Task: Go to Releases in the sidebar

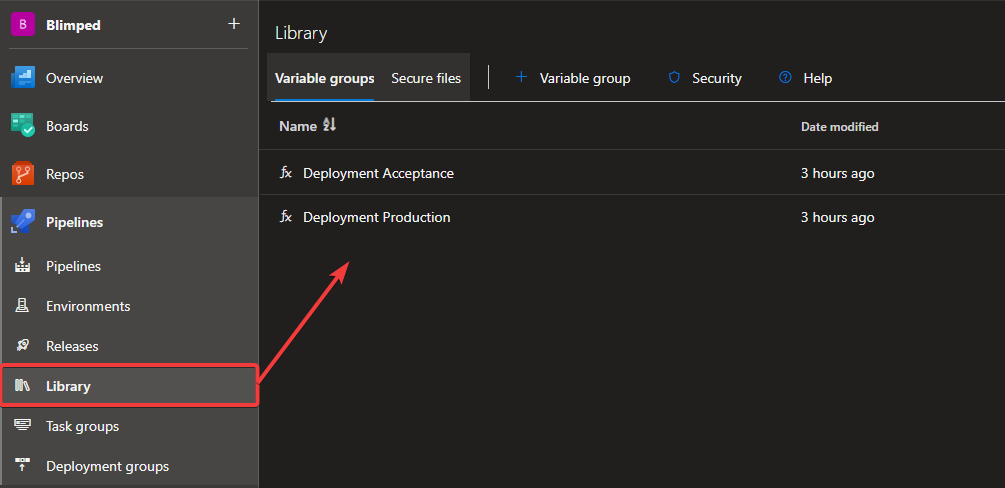Action: coord(72,346)
